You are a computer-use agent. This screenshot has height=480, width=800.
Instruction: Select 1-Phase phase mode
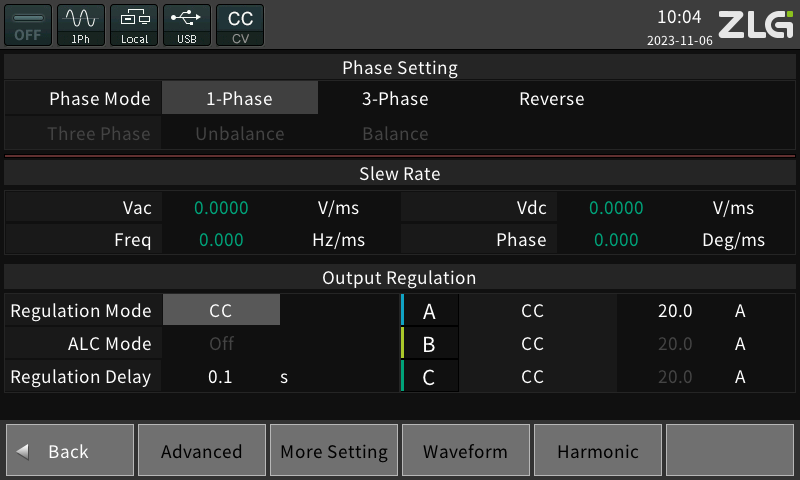(x=240, y=99)
